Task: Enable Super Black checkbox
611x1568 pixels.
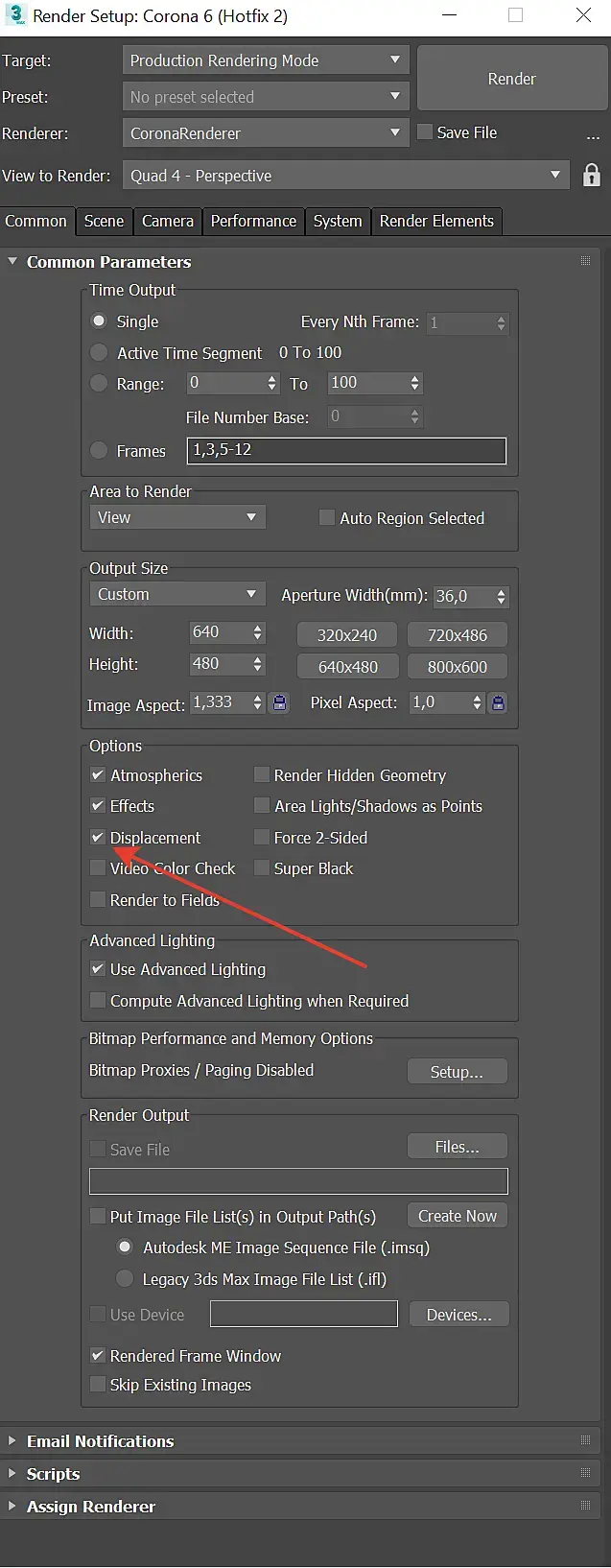Action: [x=261, y=867]
